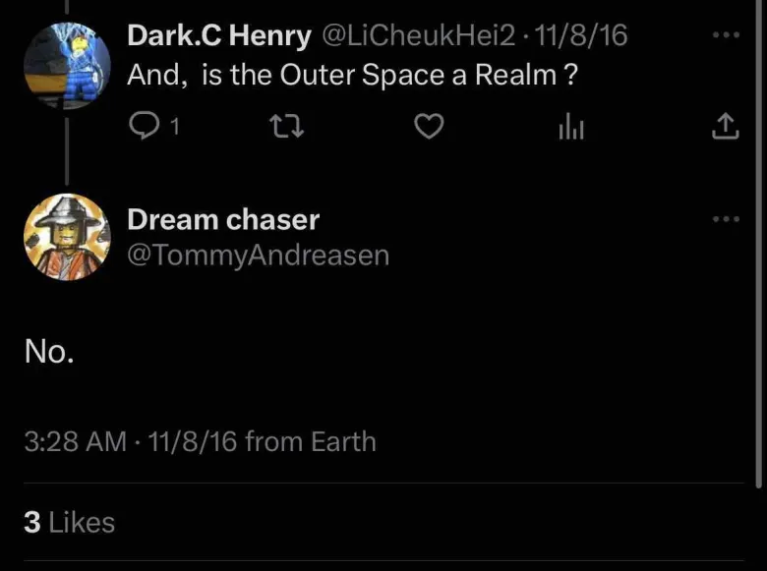View analytics for Dark.C Henry's tweet
767x571 pixels.
(570, 127)
